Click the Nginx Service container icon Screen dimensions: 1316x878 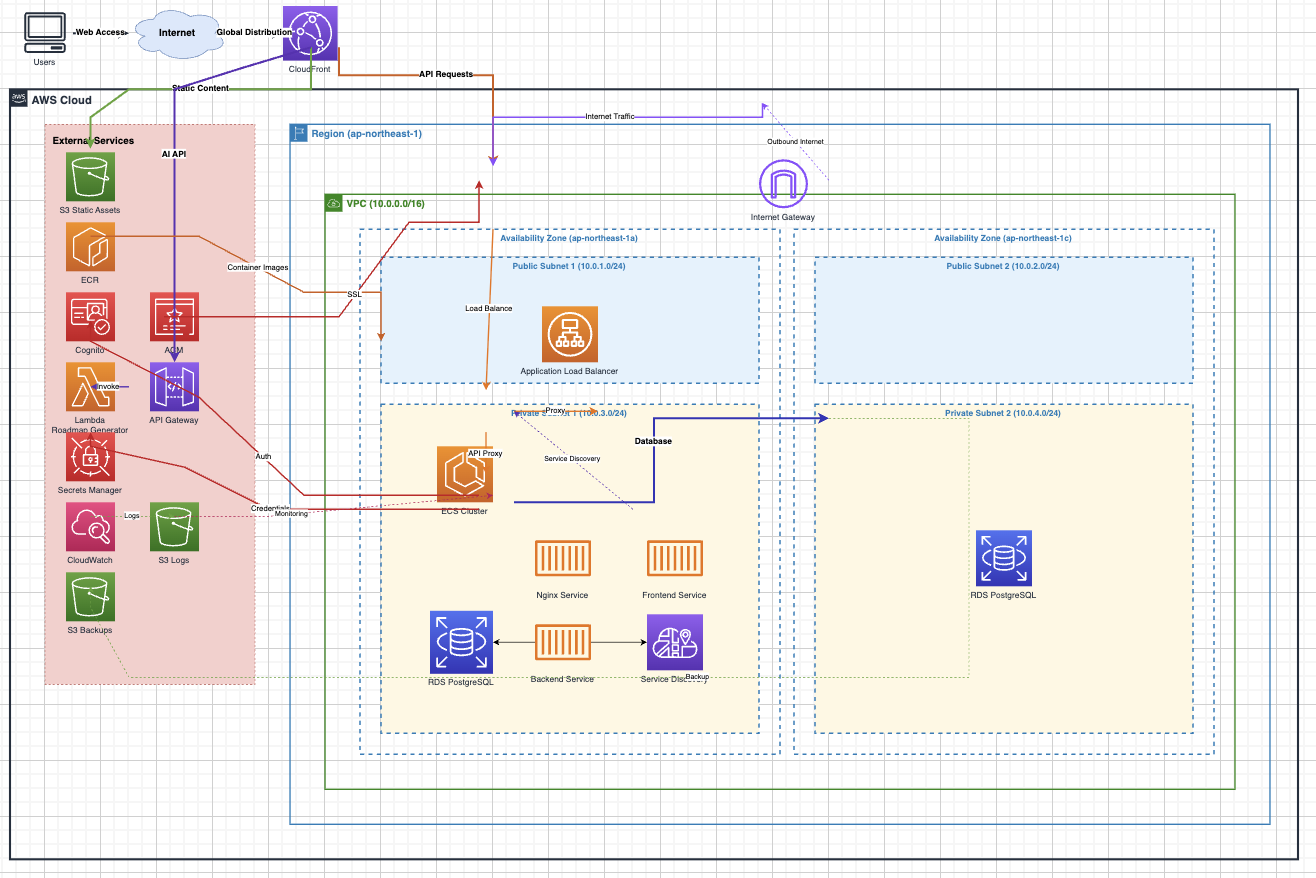tap(562, 558)
